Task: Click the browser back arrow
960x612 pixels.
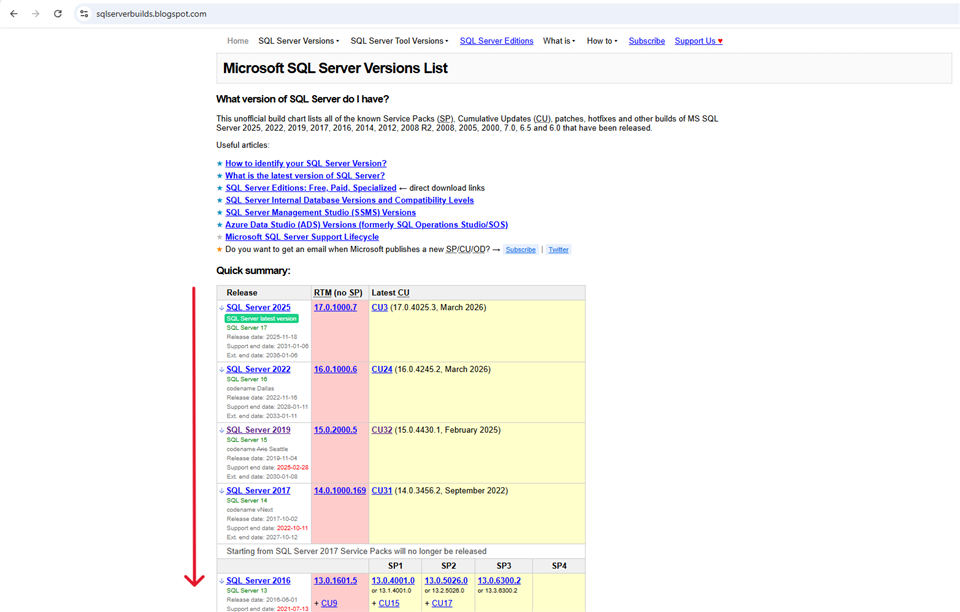Action: pos(14,14)
